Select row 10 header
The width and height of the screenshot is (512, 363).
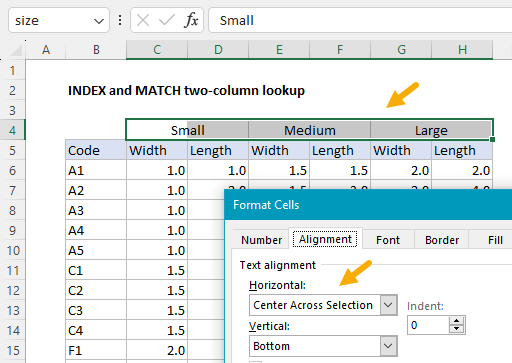[13, 250]
